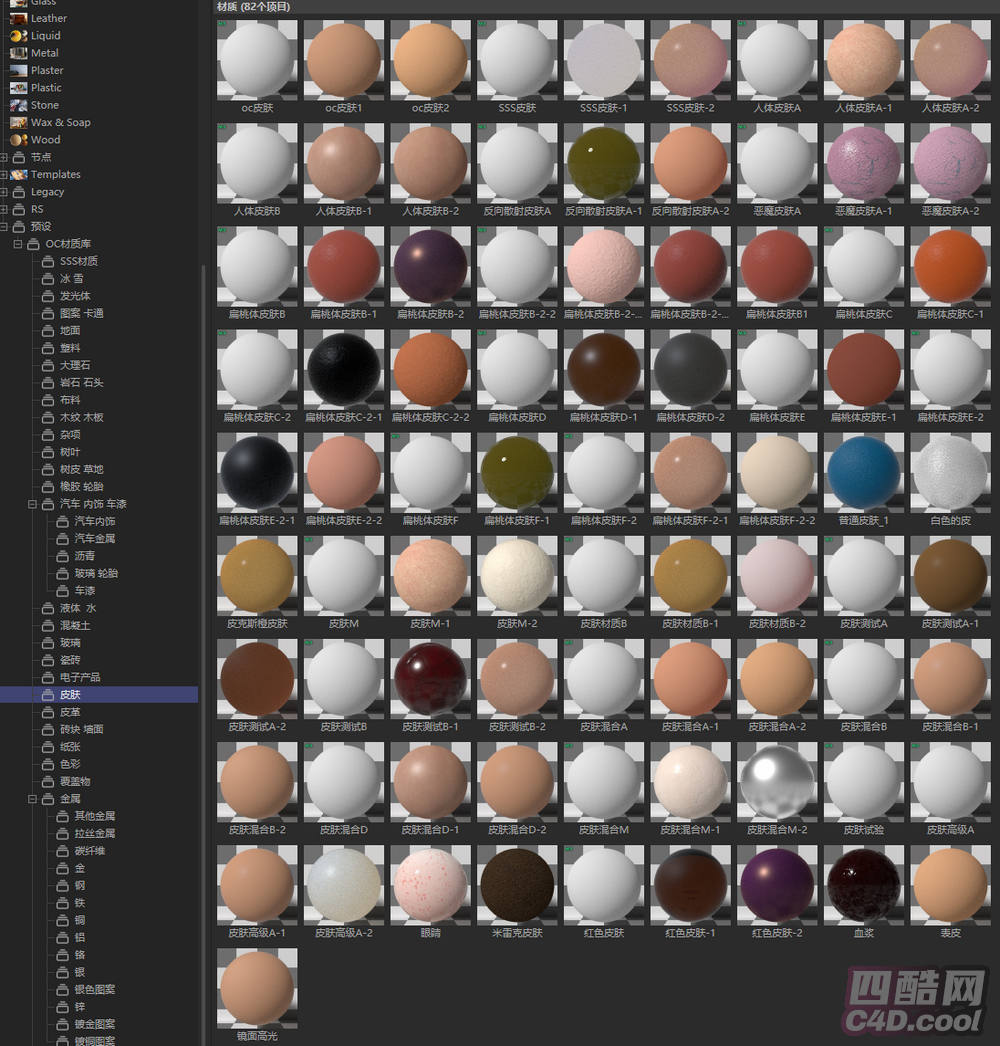Image resolution: width=1000 pixels, height=1046 pixels.
Task: Click the Metal category icon in tree
Action: [18, 53]
